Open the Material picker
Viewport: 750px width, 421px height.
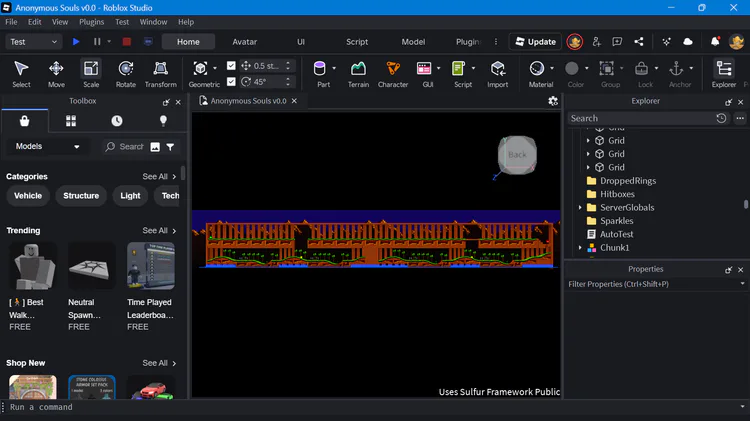(537, 68)
